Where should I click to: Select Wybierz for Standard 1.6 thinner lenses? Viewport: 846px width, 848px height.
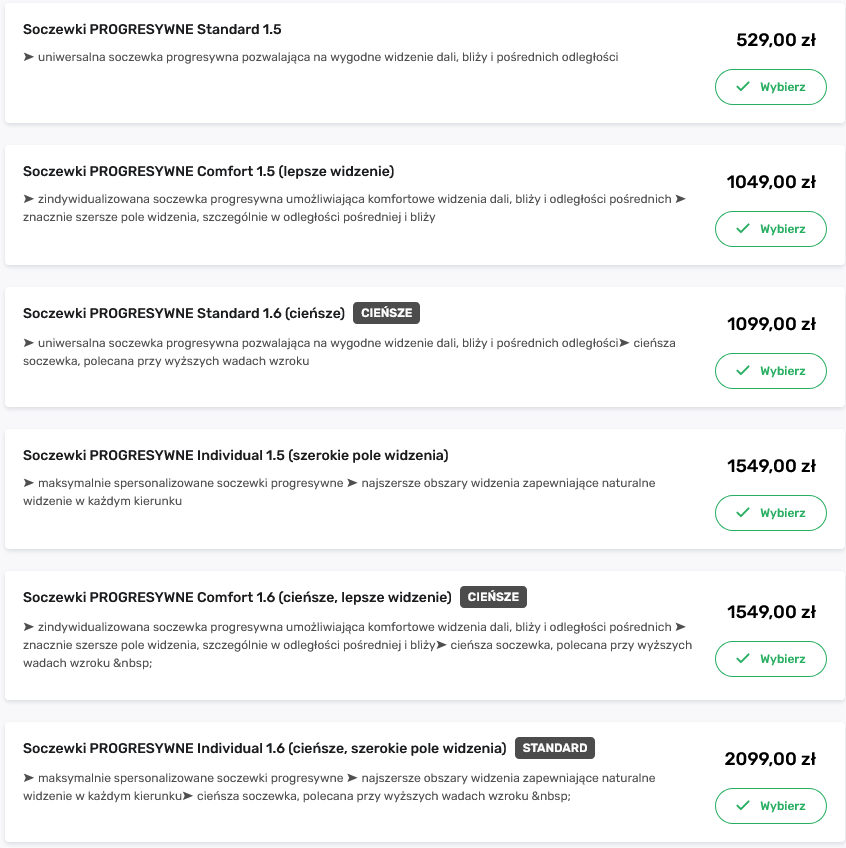(770, 371)
